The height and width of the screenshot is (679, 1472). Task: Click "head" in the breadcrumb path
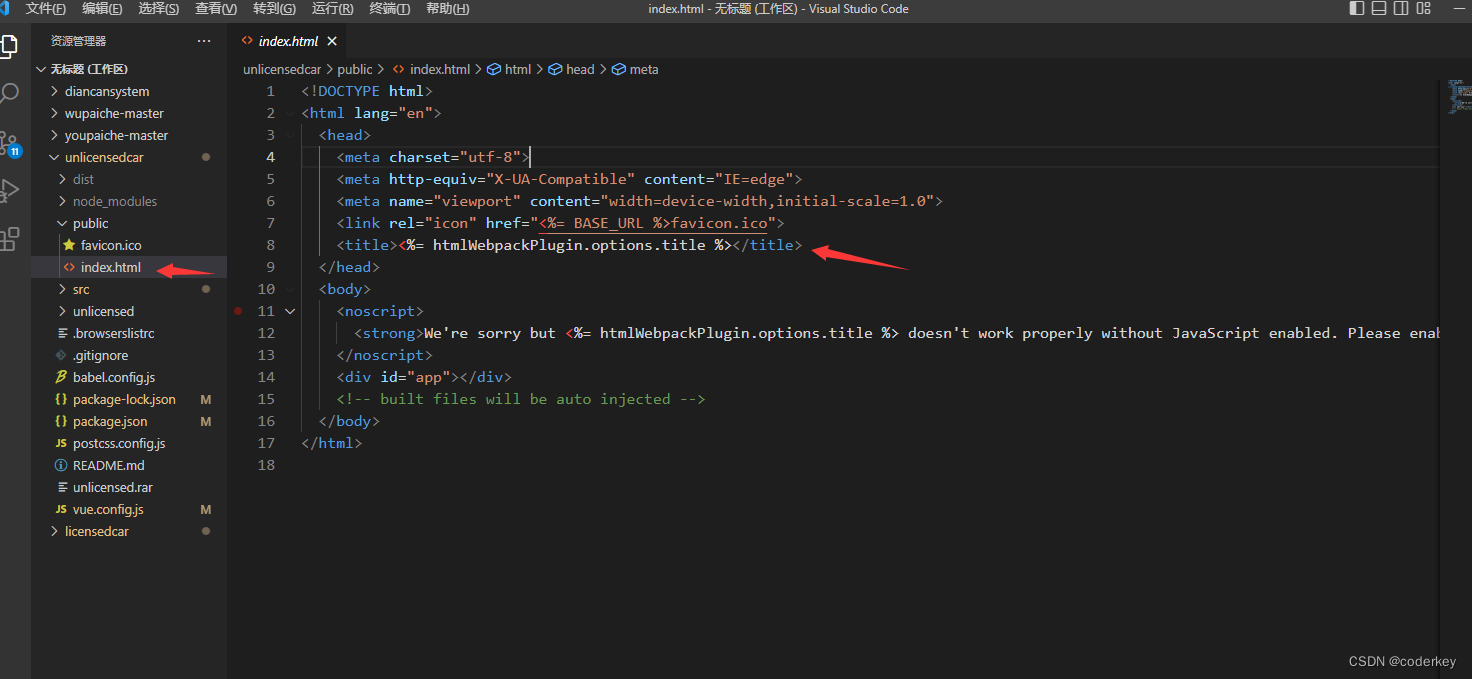578,69
